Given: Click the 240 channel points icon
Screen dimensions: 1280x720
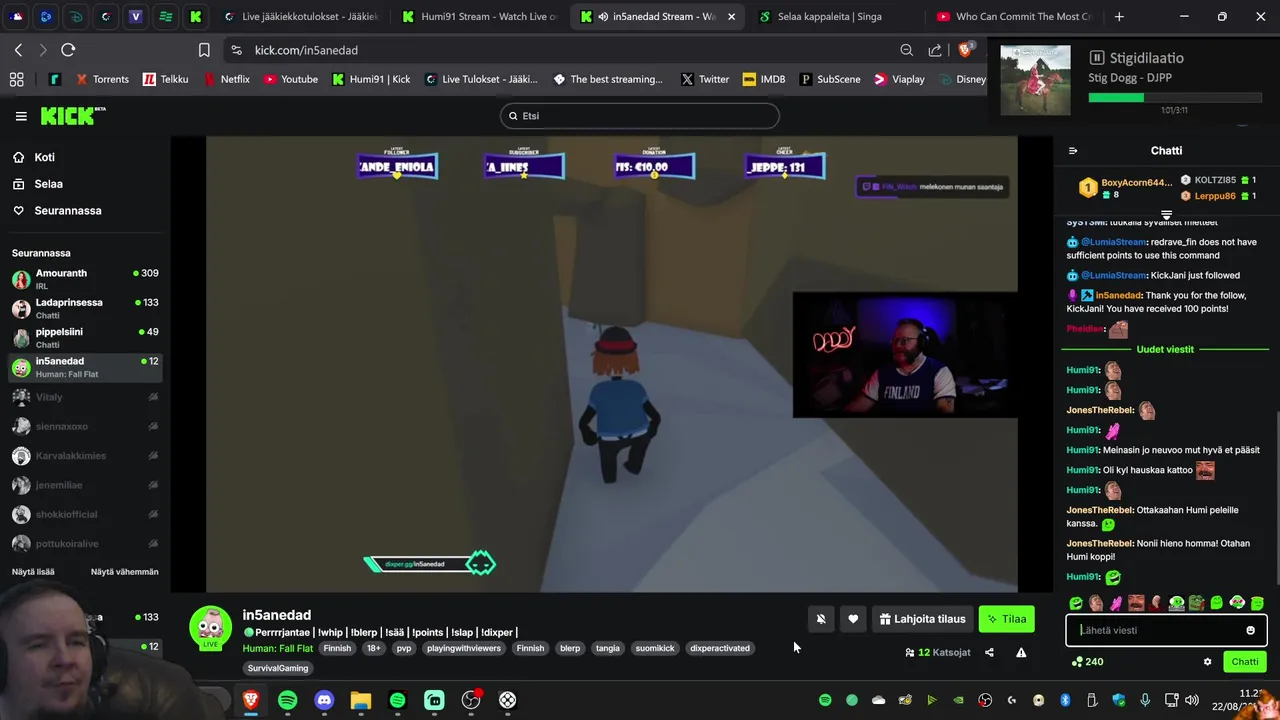Looking at the screenshot, I should point(1087,661).
